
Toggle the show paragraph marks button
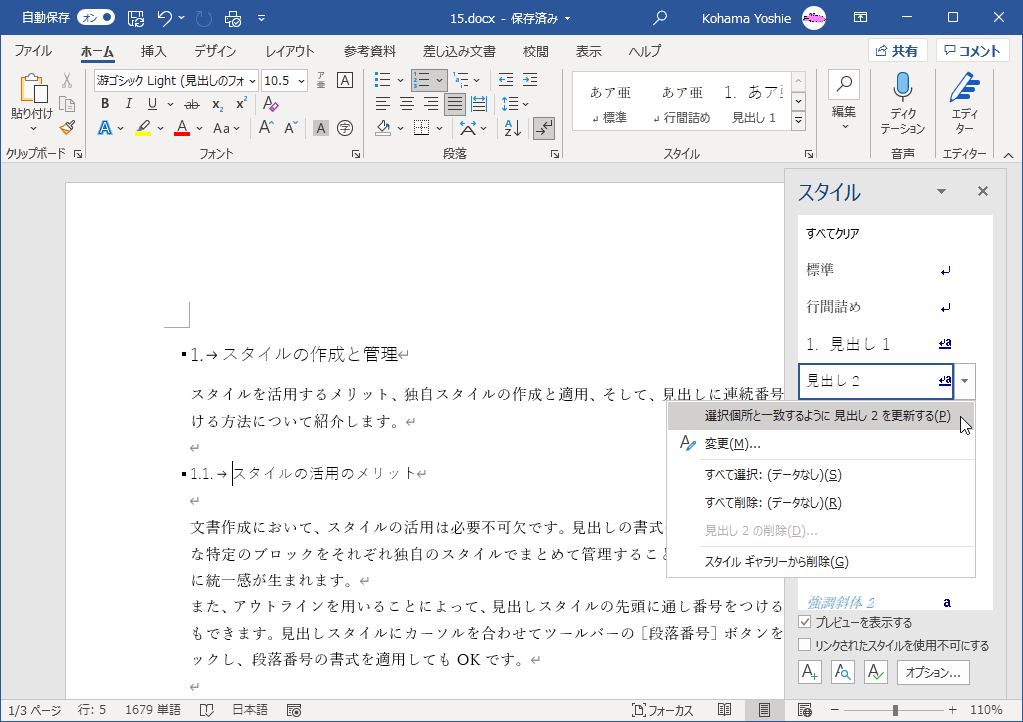click(544, 127)
